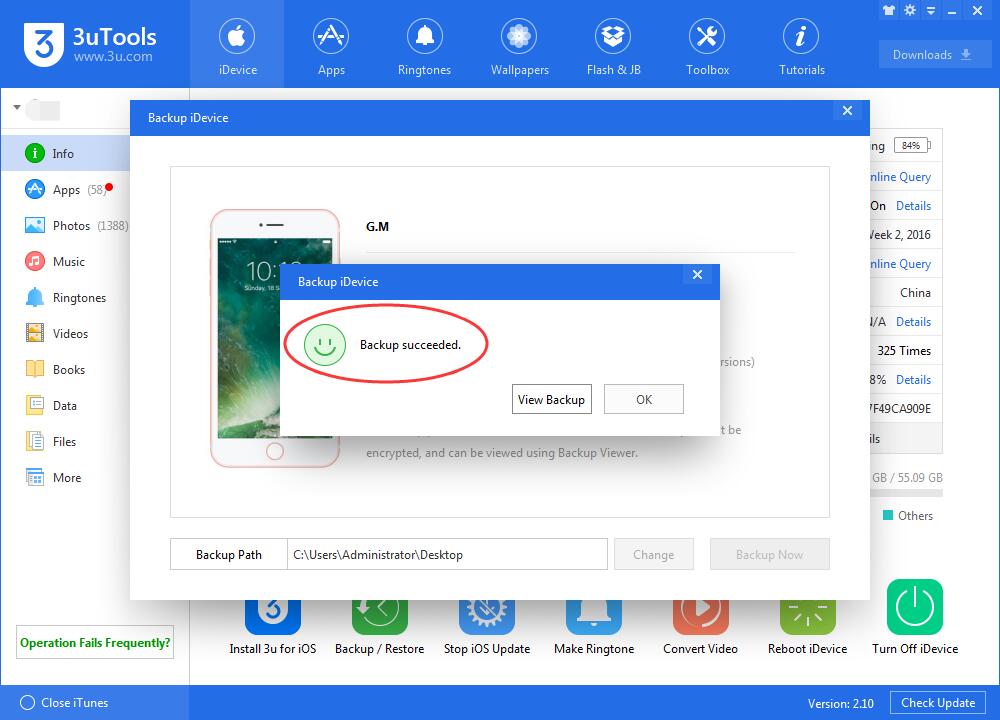Screen dimensions: 1000x720
Task: Click Operation Fails Frequently? link
Action: coord(95,642)
